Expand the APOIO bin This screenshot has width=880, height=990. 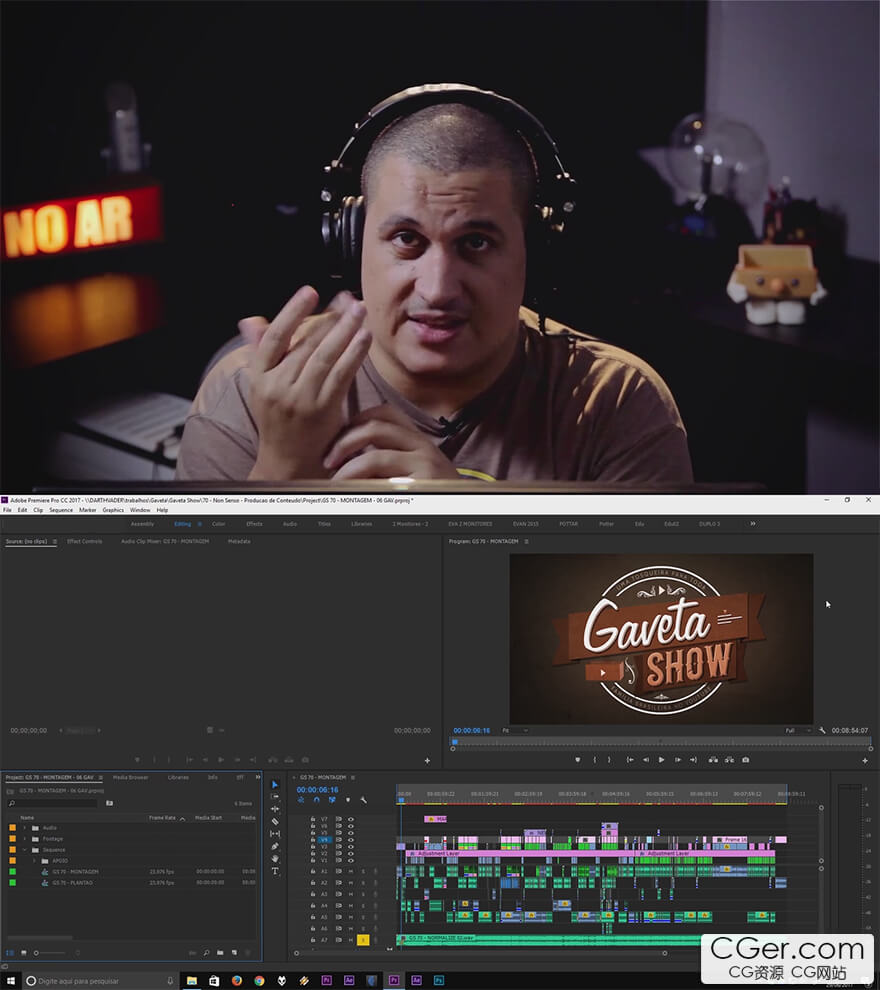click(34, 861)
